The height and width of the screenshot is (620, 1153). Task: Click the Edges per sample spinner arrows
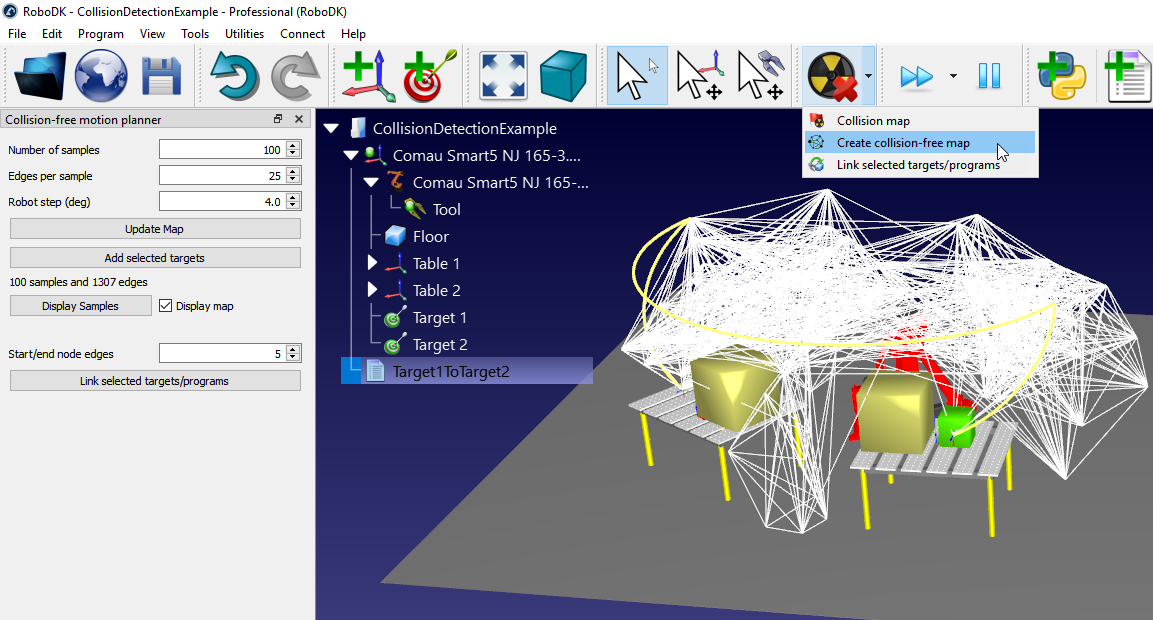point(293,176)
